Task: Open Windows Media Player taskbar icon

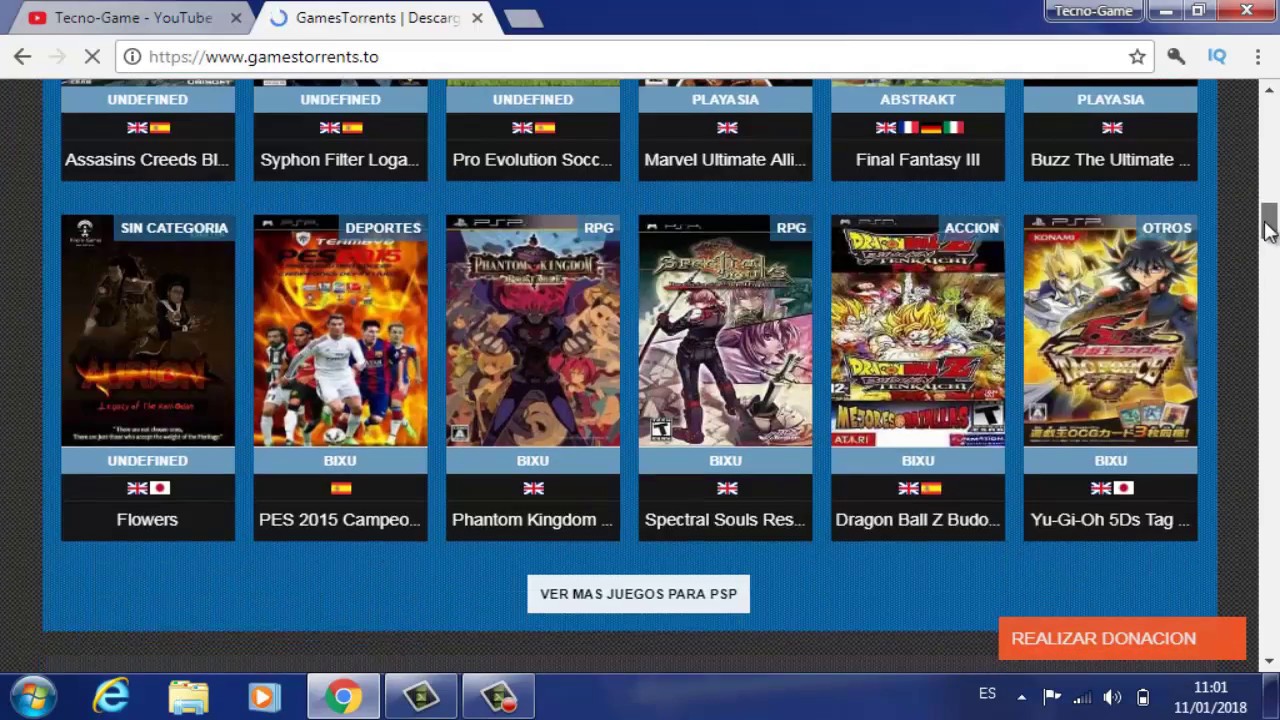Action: coord(265,696)
